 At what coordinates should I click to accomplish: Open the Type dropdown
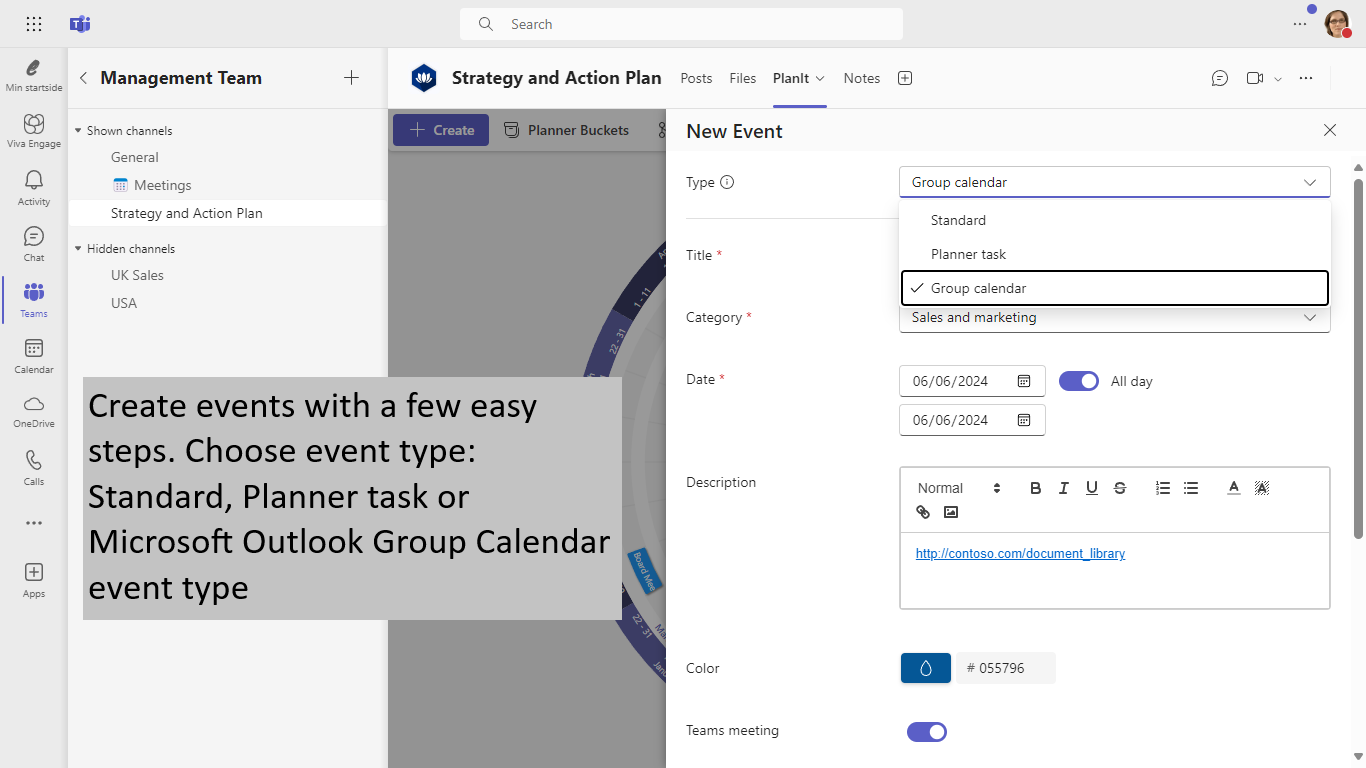click(1115, 182)
